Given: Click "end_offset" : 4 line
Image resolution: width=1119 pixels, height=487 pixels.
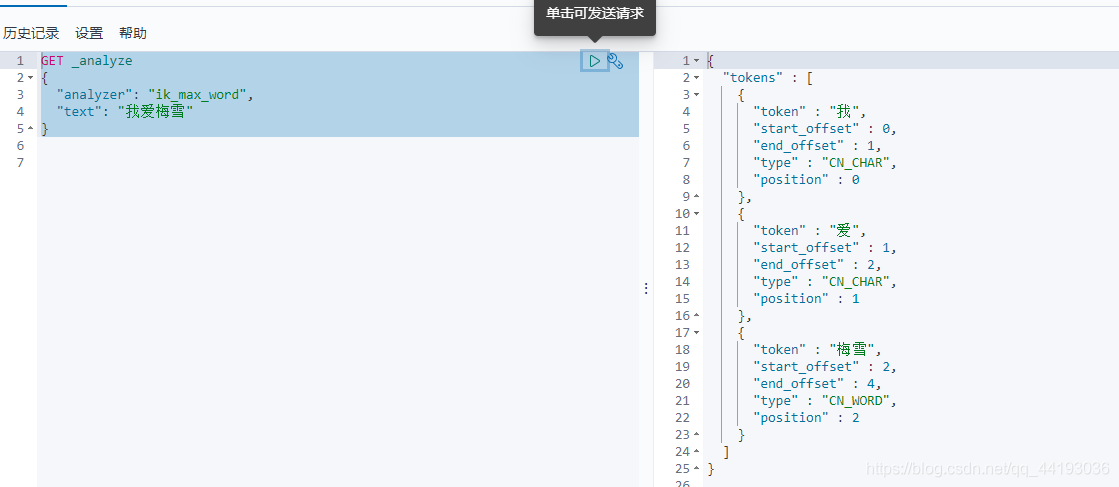Looking at the screenshot, I should coord(818,383).
